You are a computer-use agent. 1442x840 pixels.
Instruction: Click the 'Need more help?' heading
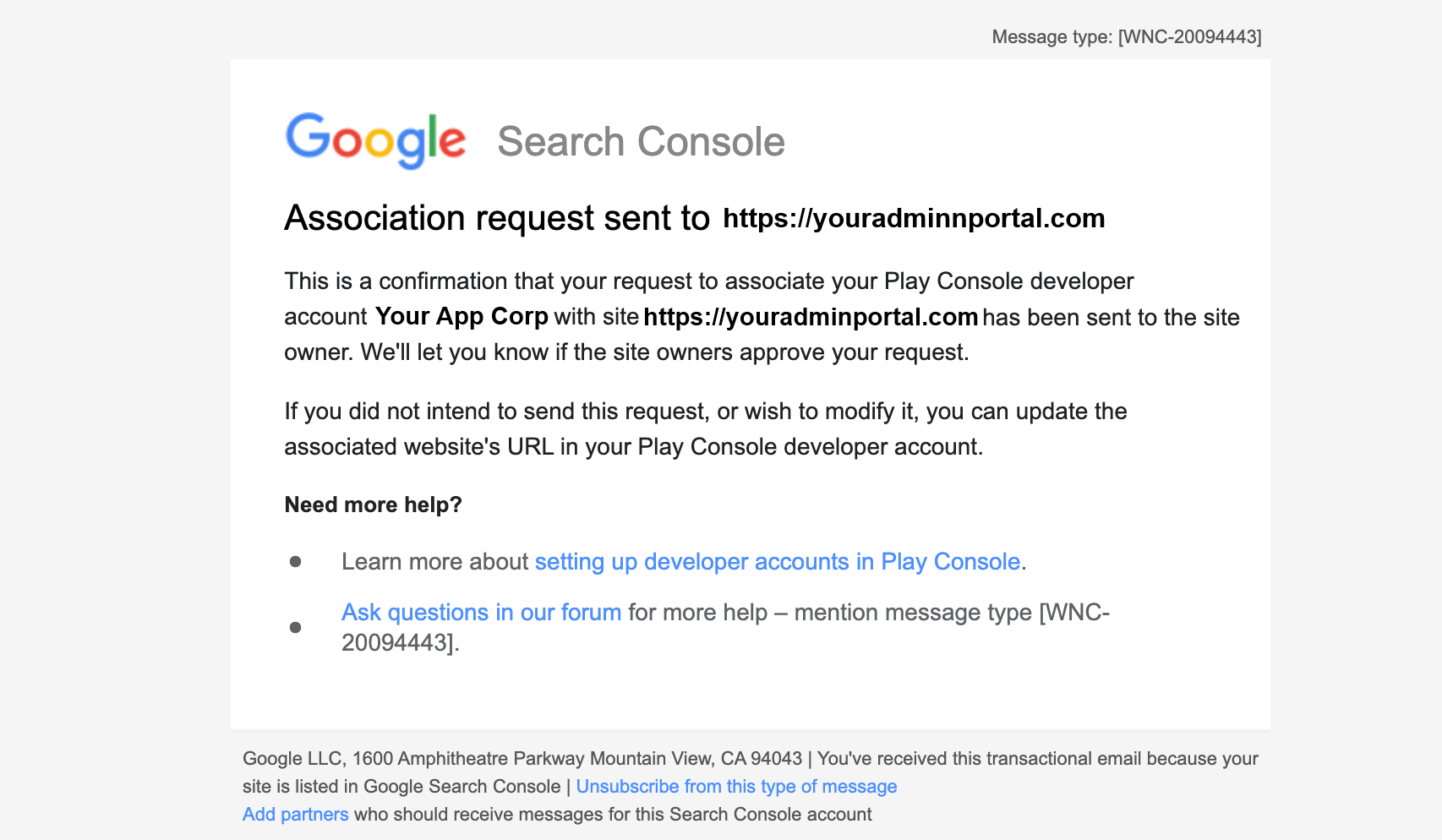[x=373, y=505]
